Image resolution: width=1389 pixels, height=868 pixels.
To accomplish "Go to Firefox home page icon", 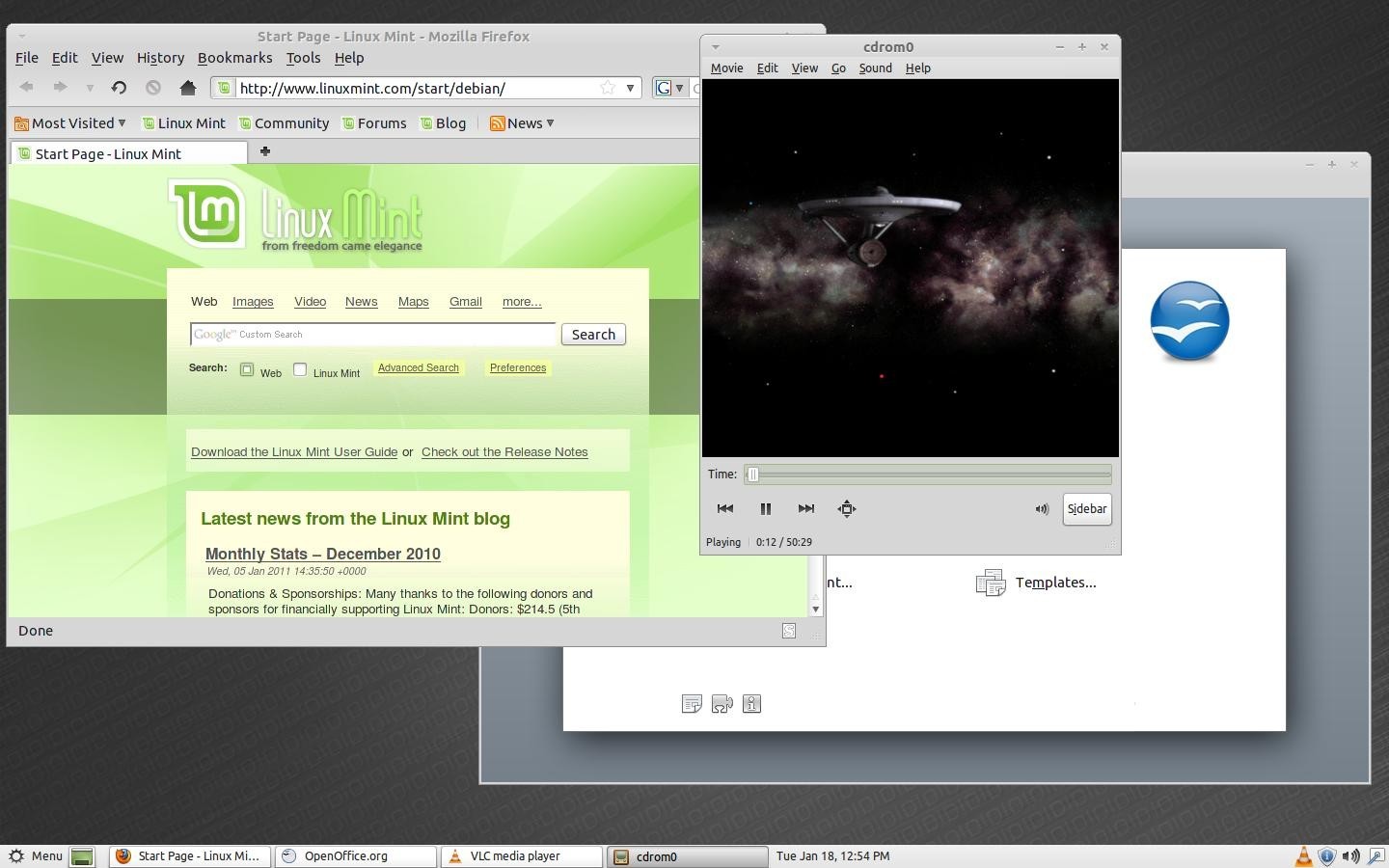I will [188, 88].
